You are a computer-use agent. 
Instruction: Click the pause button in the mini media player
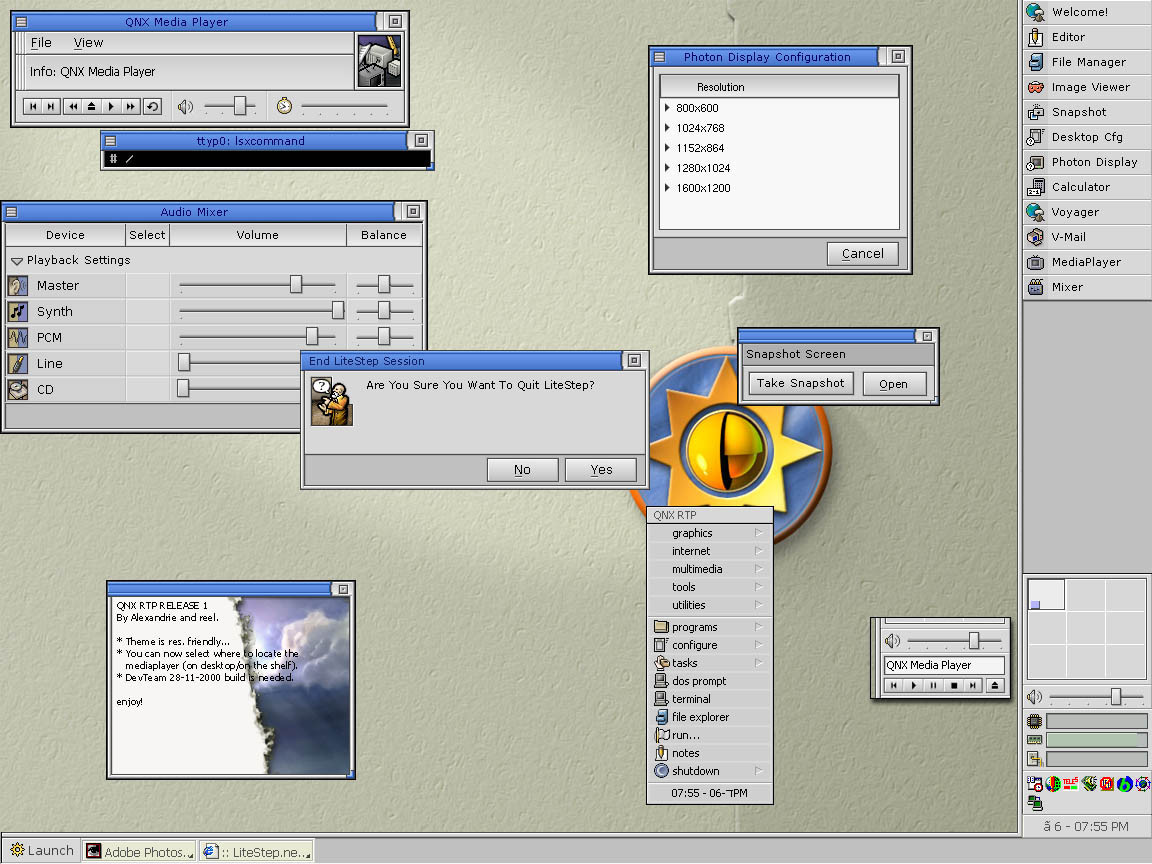(x=933, y=685)
